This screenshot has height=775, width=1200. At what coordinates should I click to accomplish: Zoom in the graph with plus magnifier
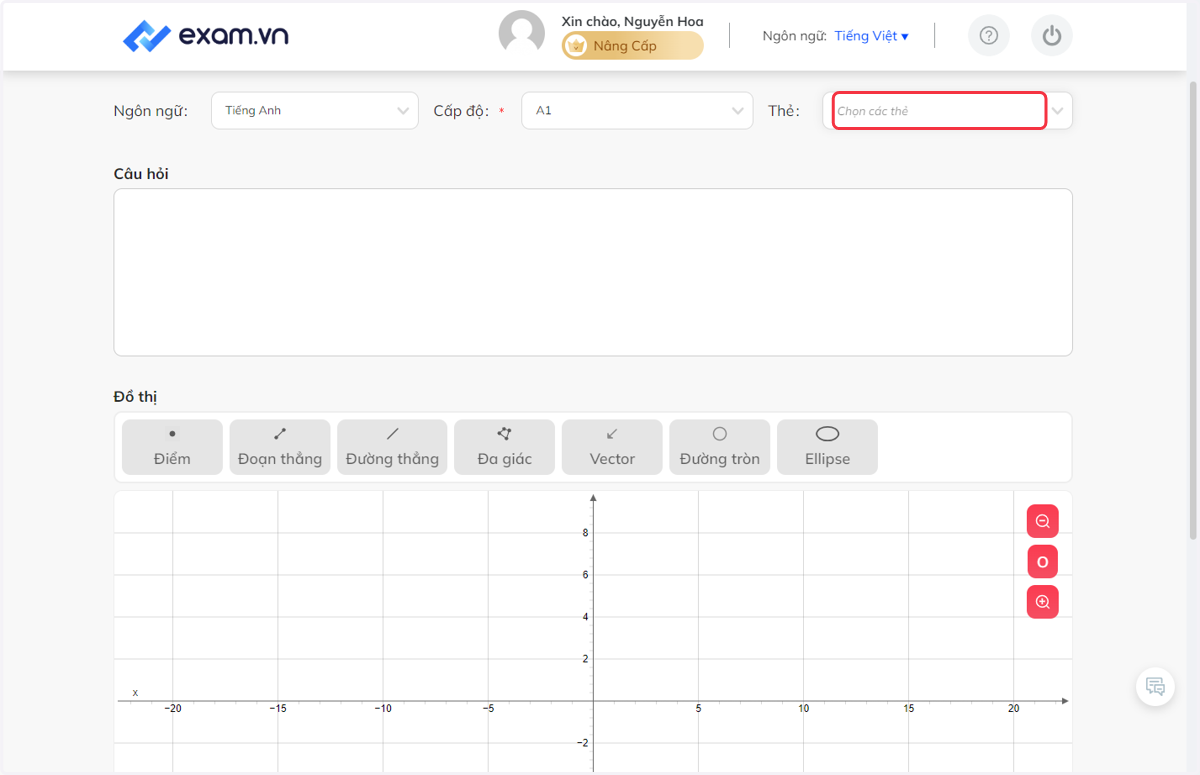coord(1043,602)
